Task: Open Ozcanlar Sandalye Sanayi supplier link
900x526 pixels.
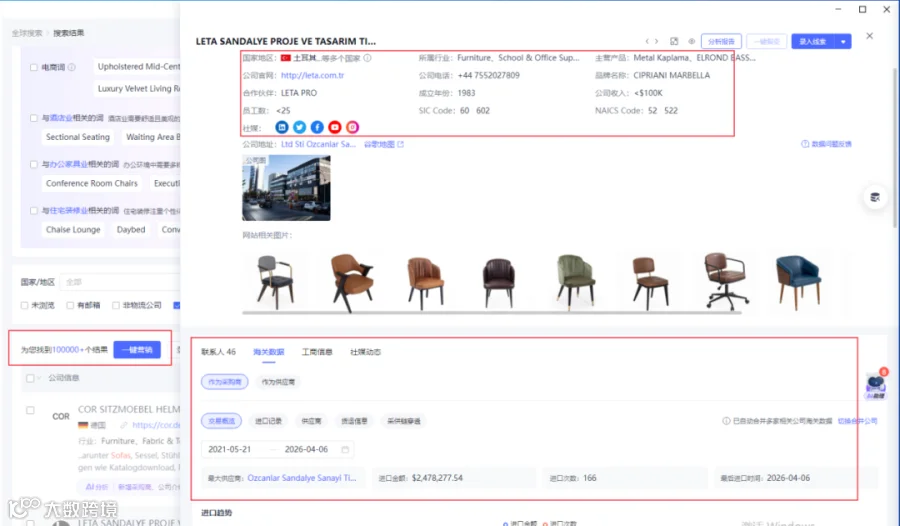Action: pos(302,478)
